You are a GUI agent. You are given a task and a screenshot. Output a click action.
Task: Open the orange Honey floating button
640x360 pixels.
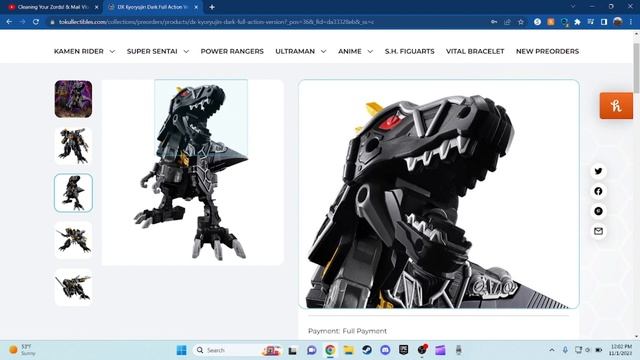(616, 106)
